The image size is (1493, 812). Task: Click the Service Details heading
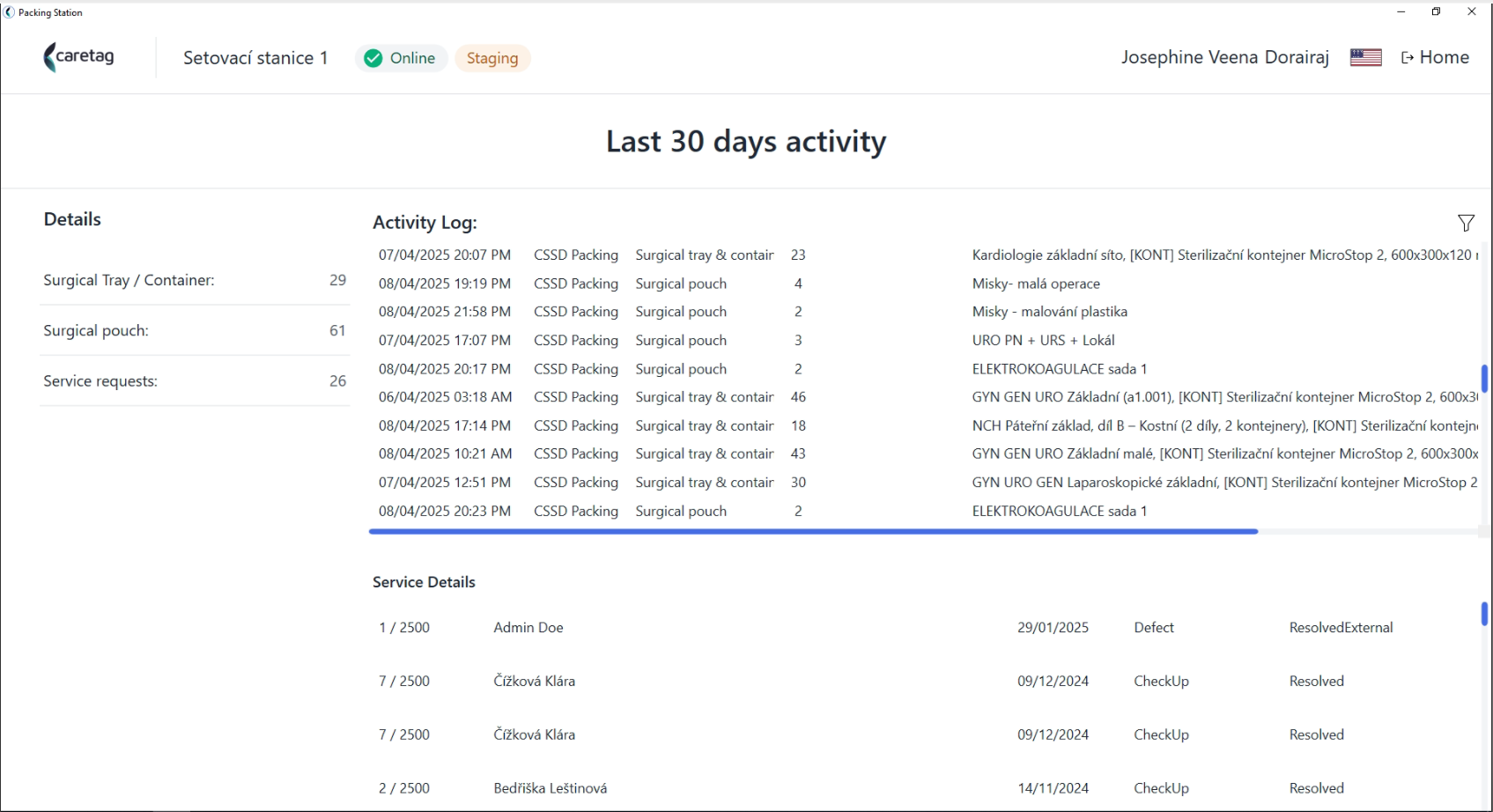424,582
